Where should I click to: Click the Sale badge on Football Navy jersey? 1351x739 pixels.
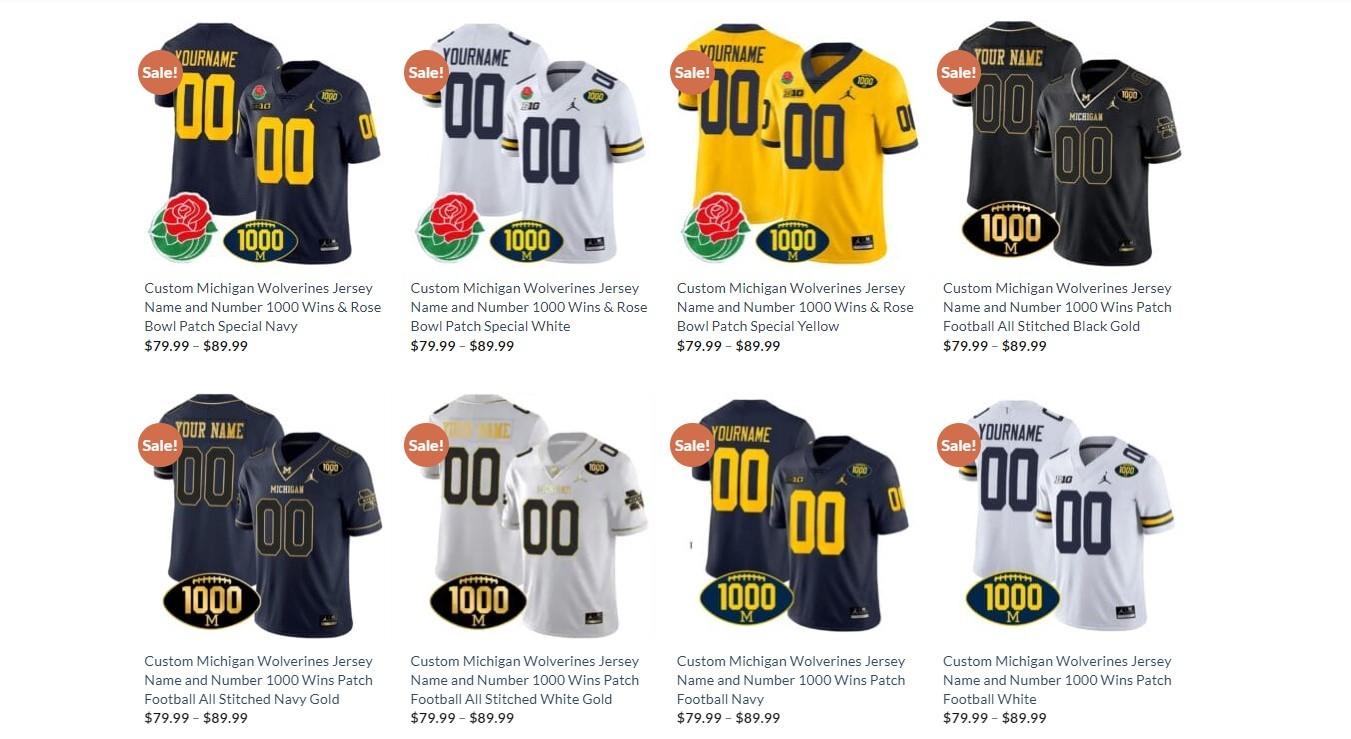(x=692, y=445)
